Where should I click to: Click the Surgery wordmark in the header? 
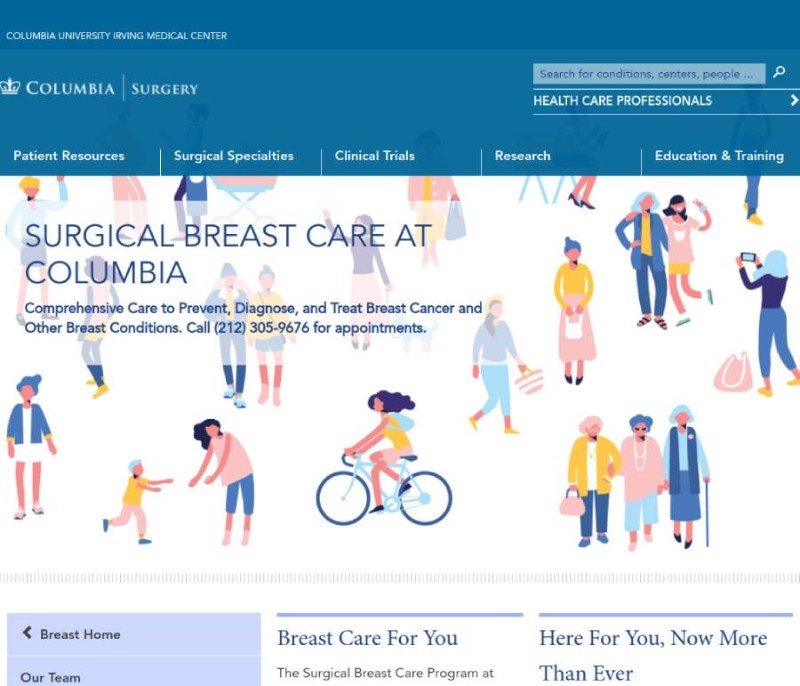pos(164,89)
